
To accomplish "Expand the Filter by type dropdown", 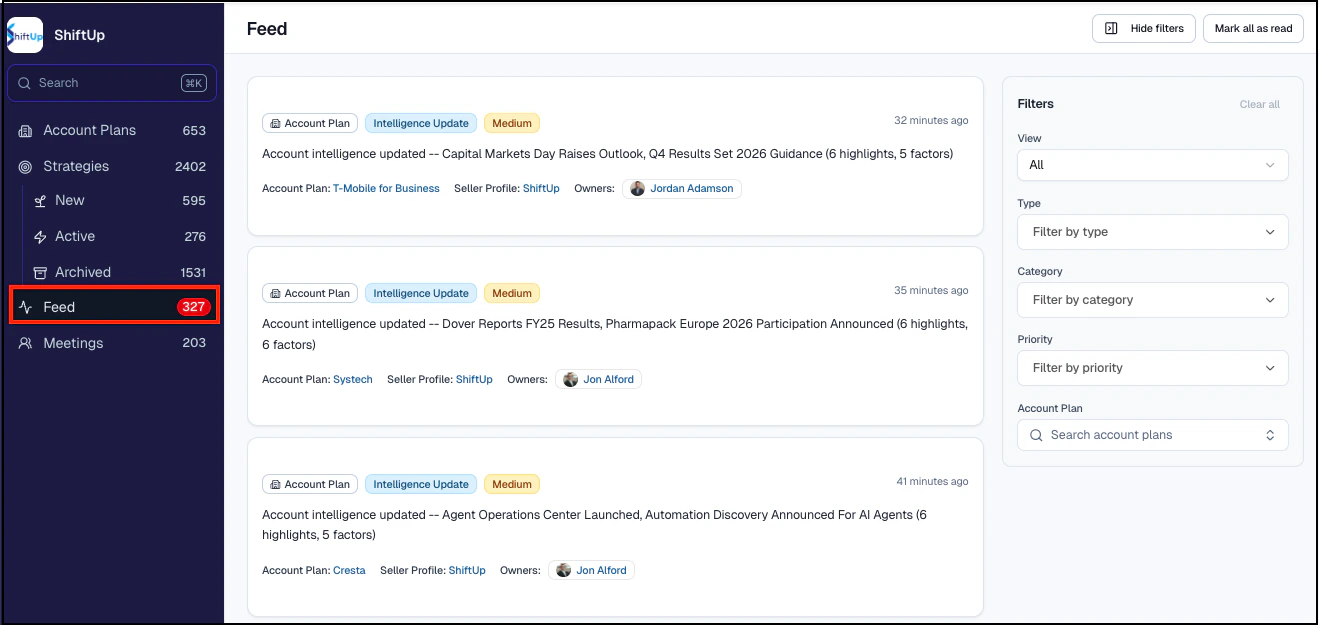I will click(x=1152, y=232).
